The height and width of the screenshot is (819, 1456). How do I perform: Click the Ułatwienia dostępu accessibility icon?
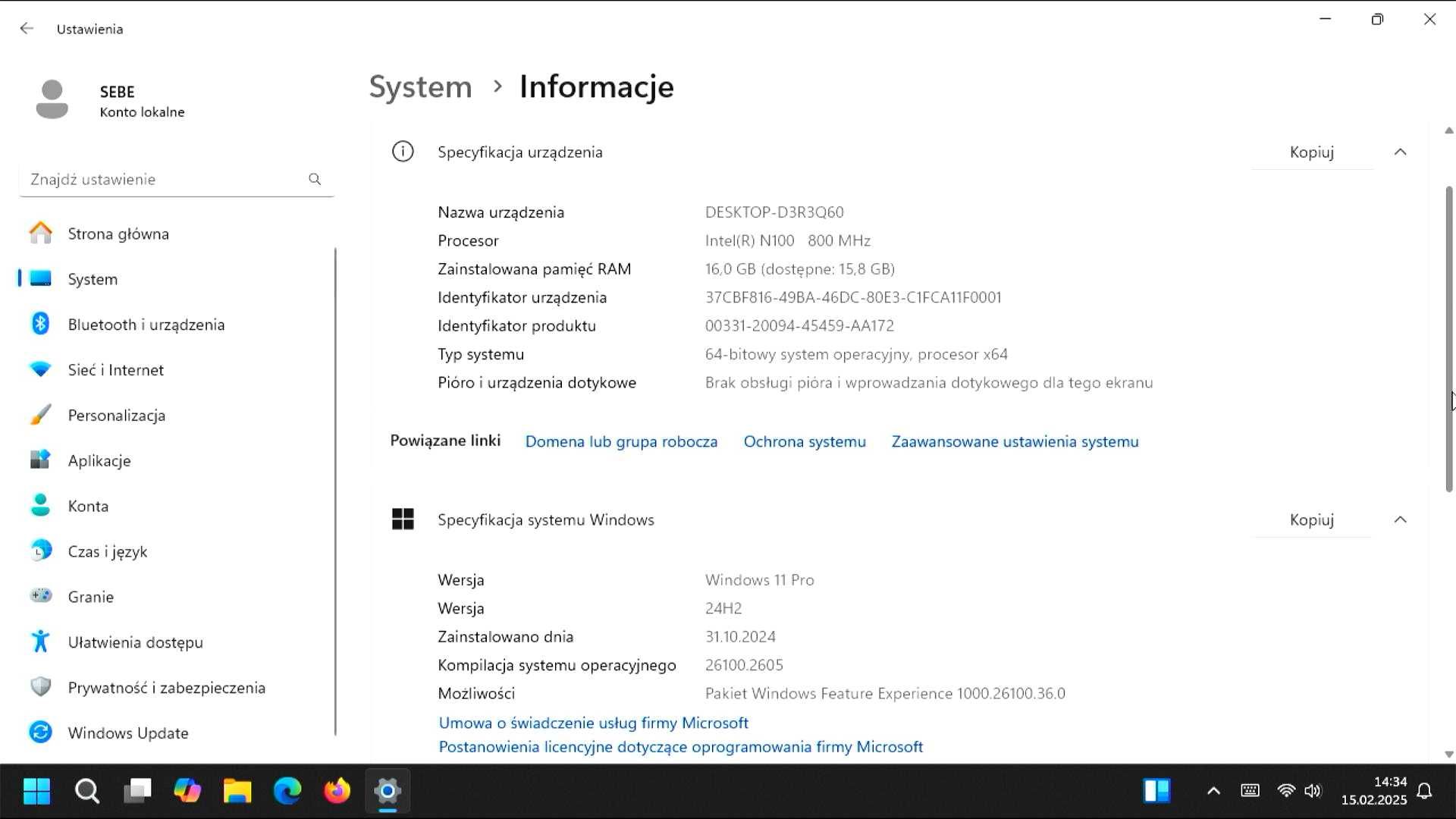(x=41, y=642)
